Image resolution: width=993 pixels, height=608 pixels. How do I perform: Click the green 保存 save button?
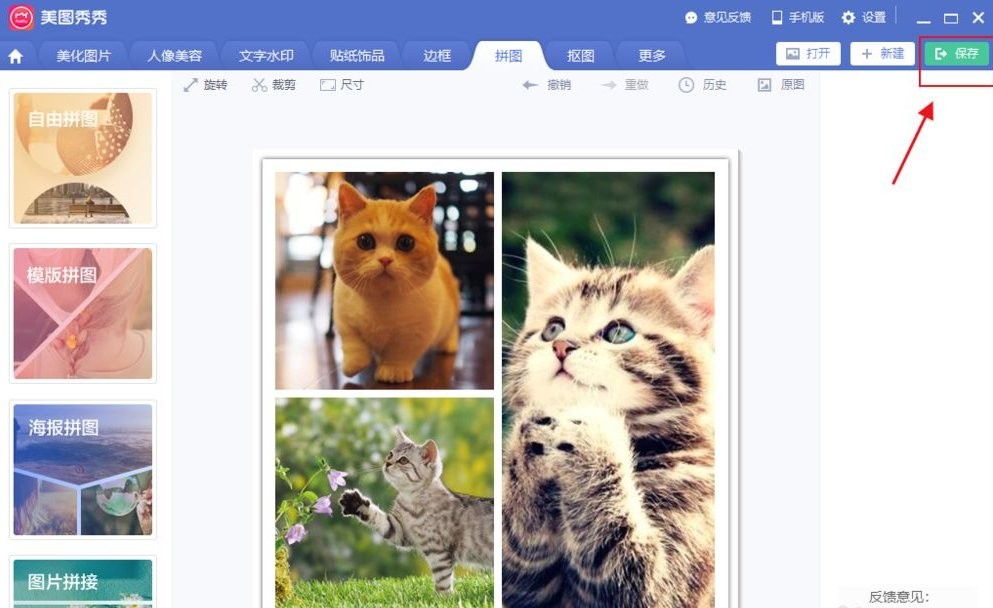pyautogui.click(x=956, y=54)
